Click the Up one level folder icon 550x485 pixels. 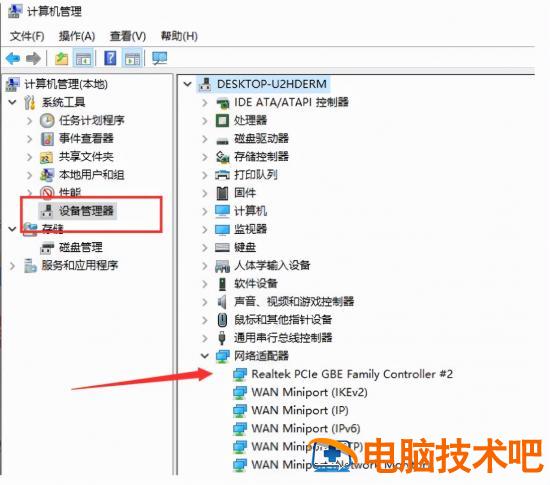pos(62,58)
